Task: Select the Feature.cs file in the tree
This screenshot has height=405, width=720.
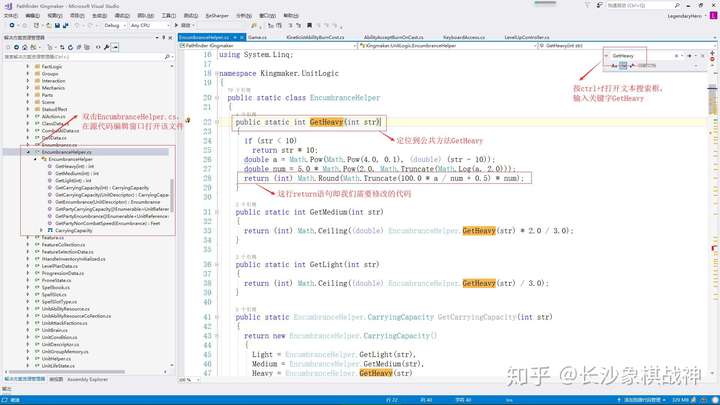Action: [x=53, y=237]
